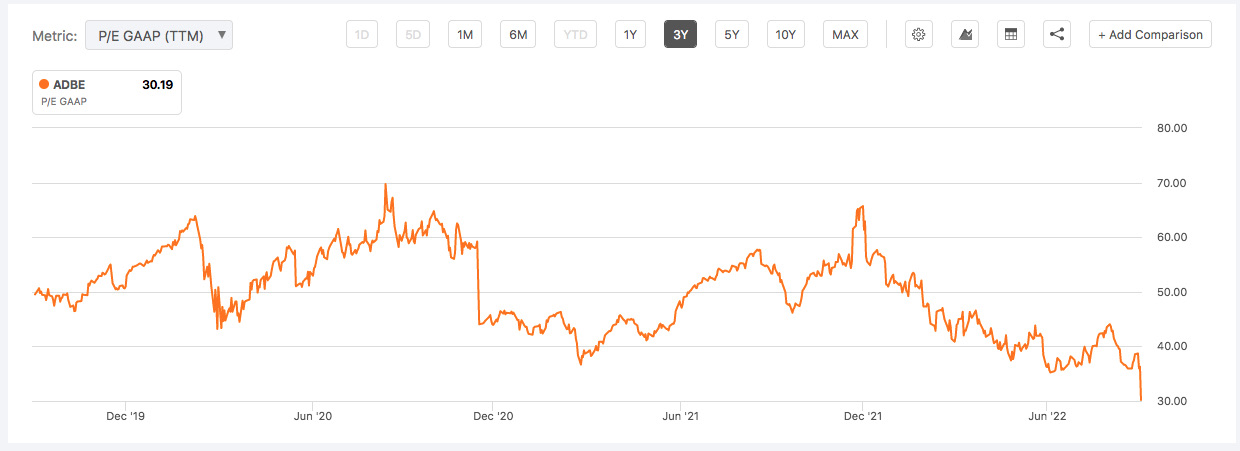Click the Jun '20 x-axis label
Image resolution: width=1240 pixels, height=451 pixels.
click(x=314, y=416)
